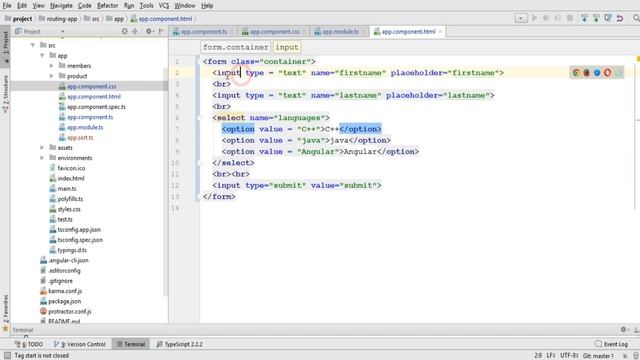This screenshot has width=640, height=360.
Task: Collapse the app folder in tree
Action: point(42,56)
